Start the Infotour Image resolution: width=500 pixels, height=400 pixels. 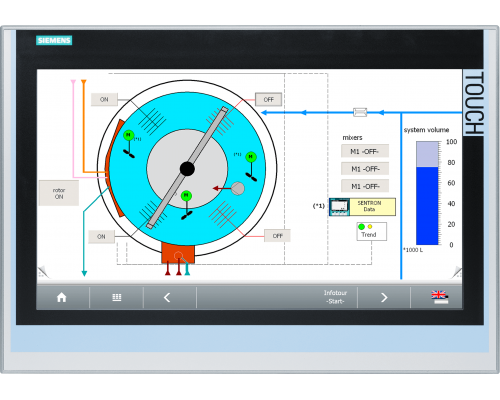[335, 297]
